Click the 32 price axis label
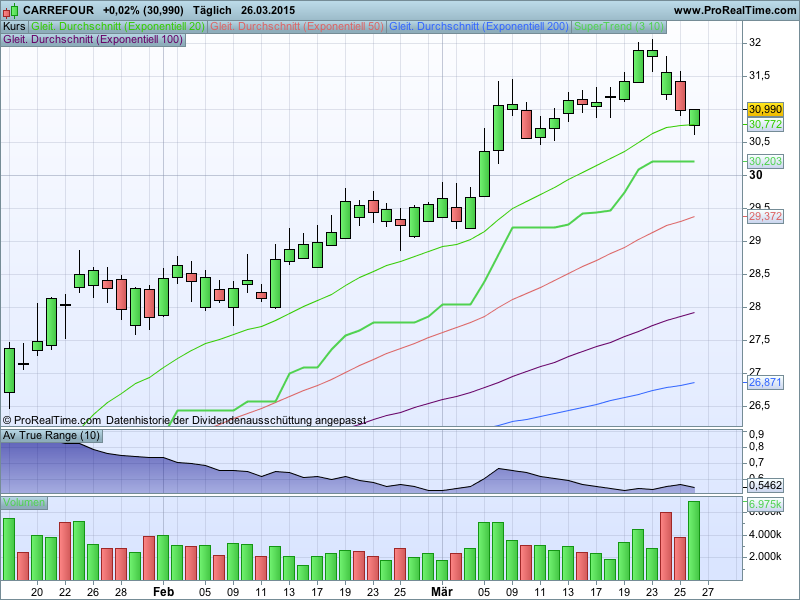Image resolution: width=800 pixels, height=600 pixels. click(755, 42)
